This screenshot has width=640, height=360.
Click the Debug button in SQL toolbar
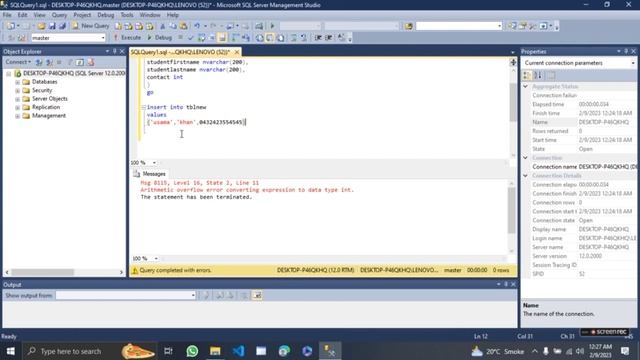point(159,38)
